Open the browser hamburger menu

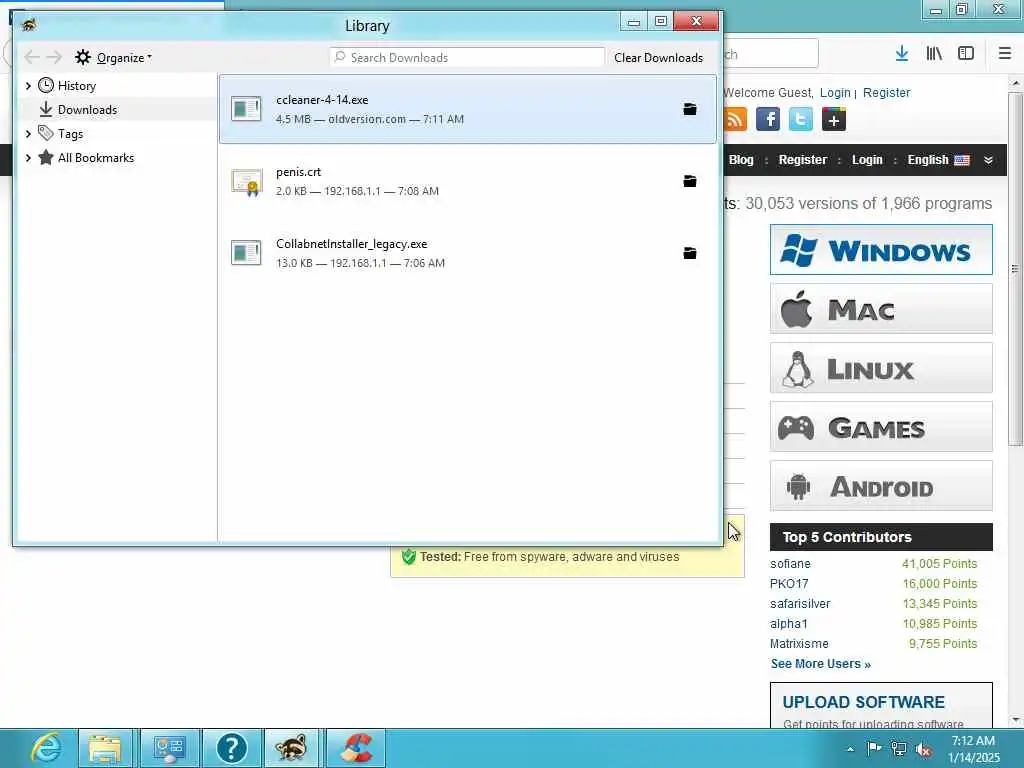point(1005,54)
